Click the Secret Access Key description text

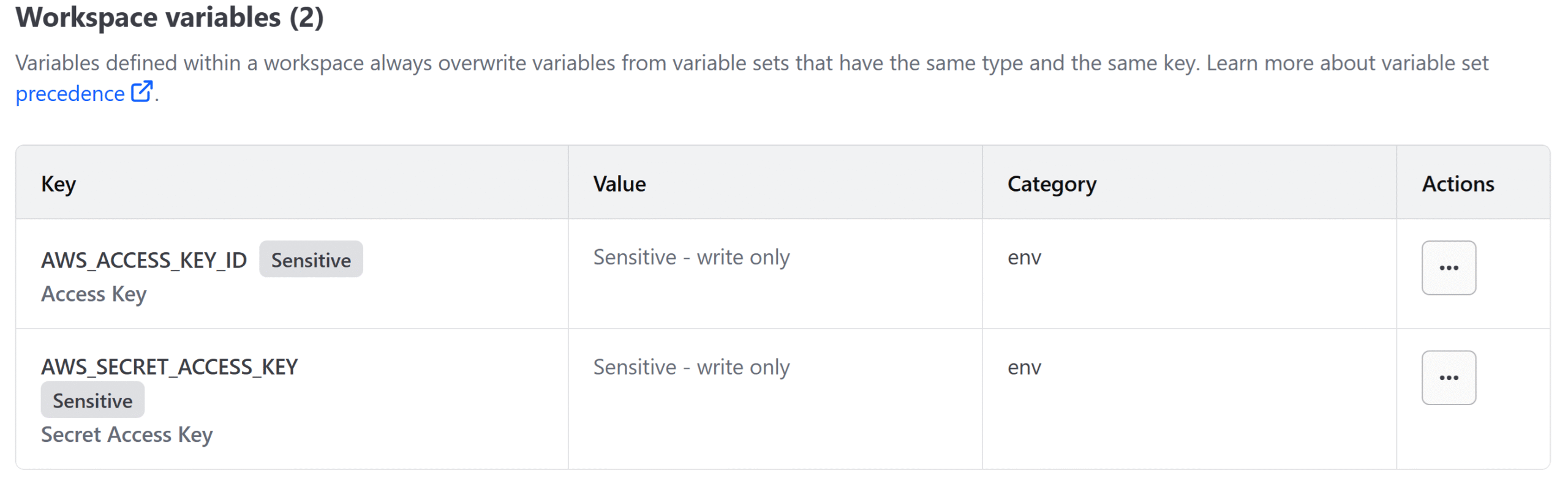click(127, 434)
